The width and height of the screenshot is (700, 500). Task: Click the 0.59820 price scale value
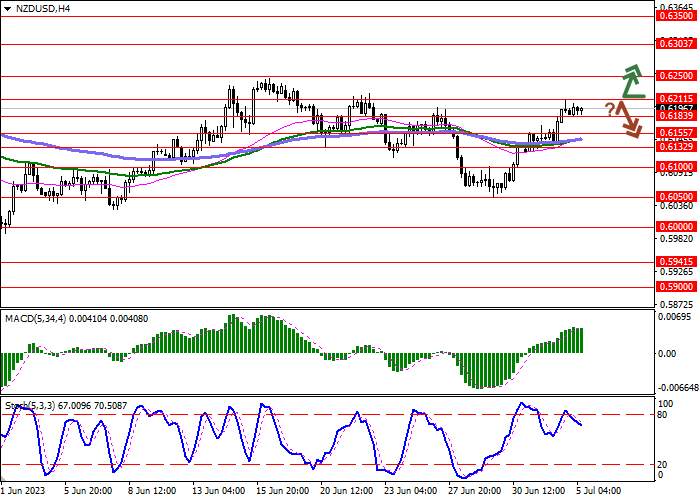tap(676, 238)
